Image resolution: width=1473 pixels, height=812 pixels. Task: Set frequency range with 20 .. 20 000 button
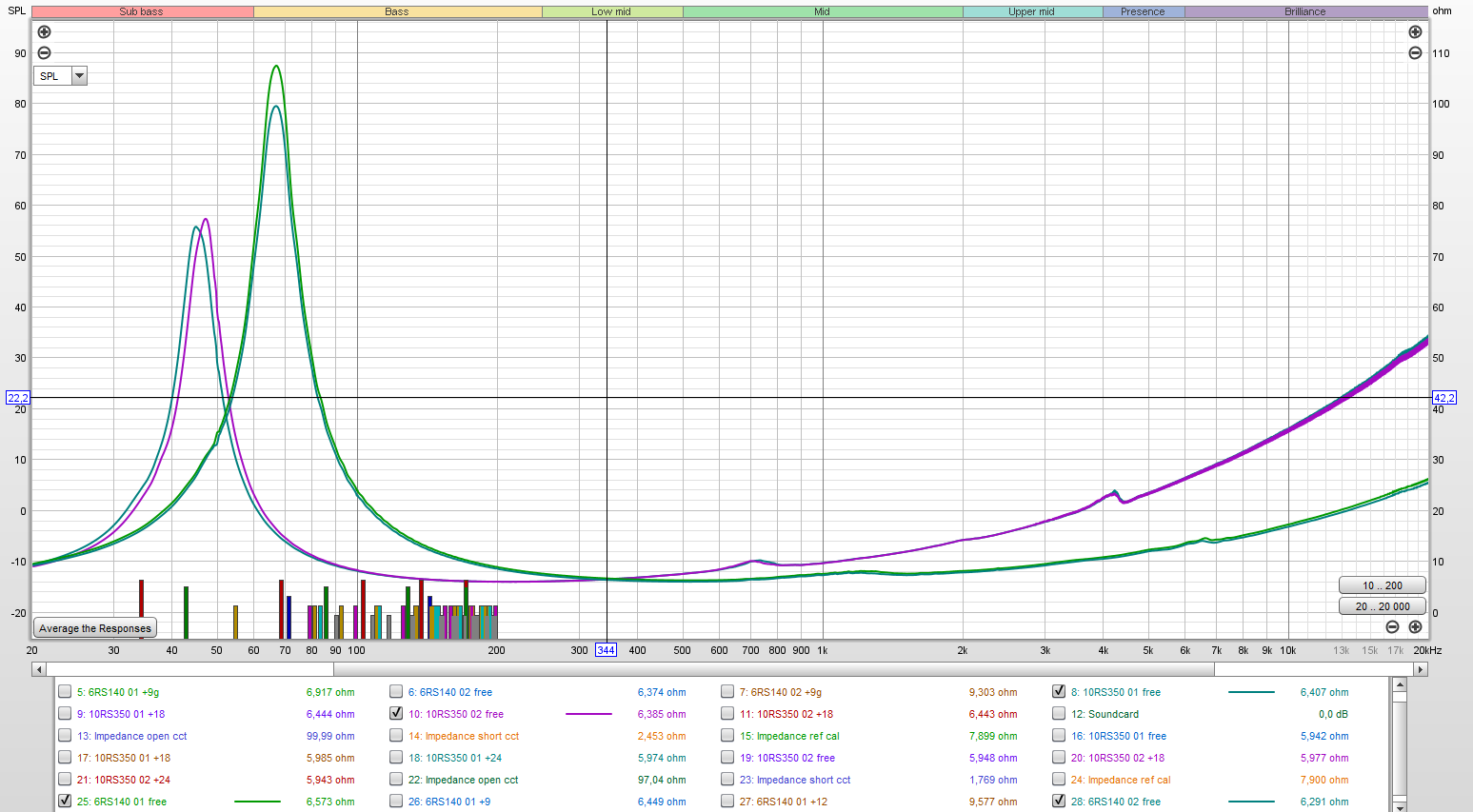[x=1383, y=606]
